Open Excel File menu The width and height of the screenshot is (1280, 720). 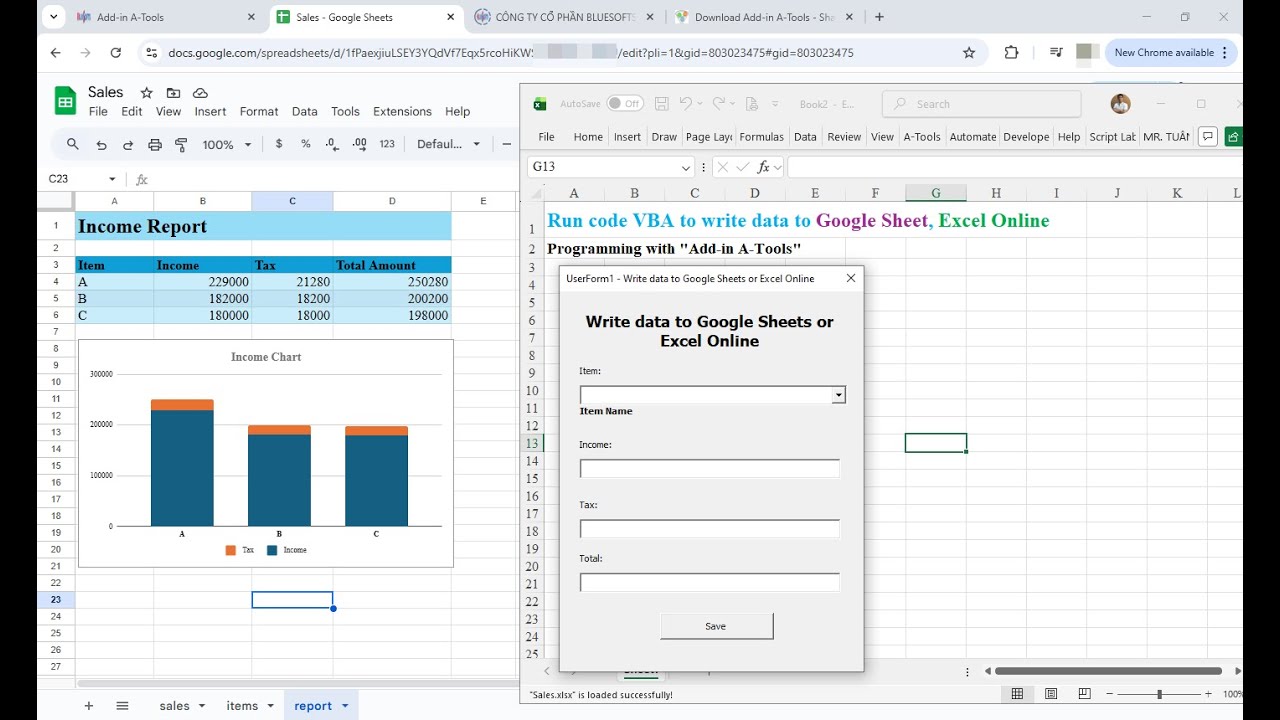pyautogui.click(x=546, y=137)
